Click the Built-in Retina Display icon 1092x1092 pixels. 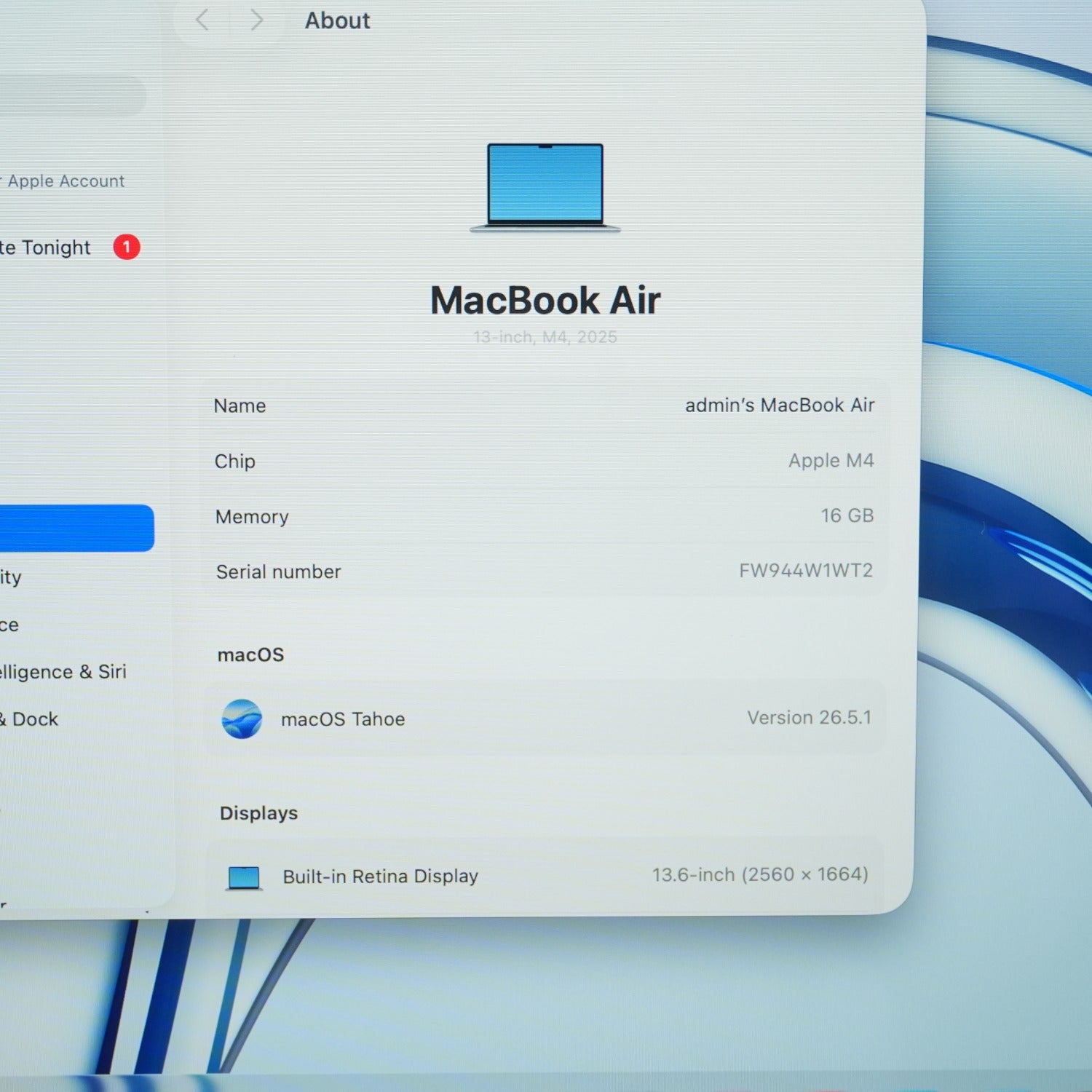point(244,878)
